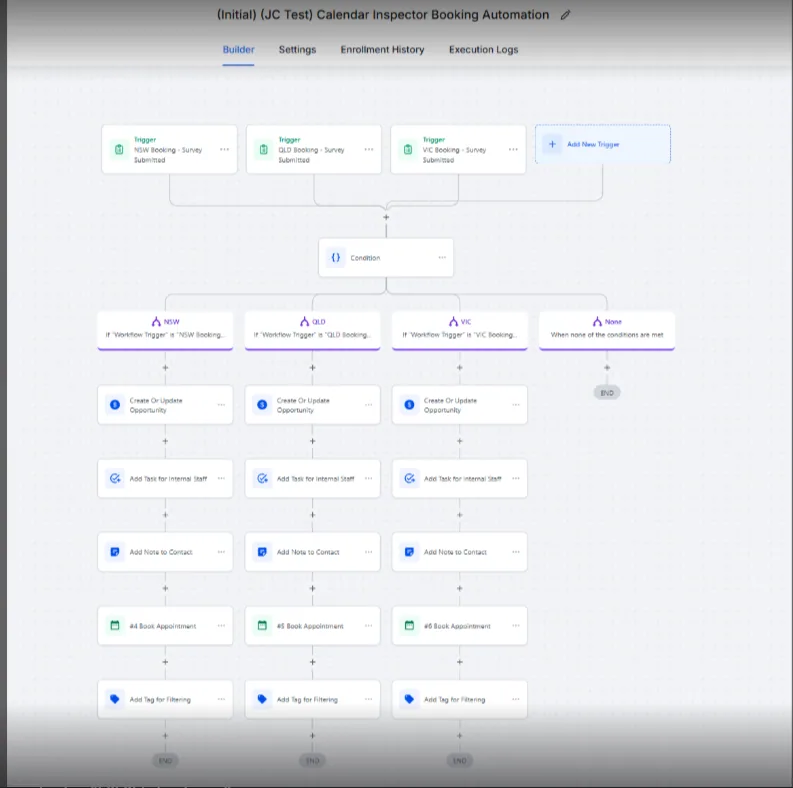This screenshot has width=793, height=788.
Task: Click QLD Create Or Update Opportunity icon
Action: pos(262,405)
